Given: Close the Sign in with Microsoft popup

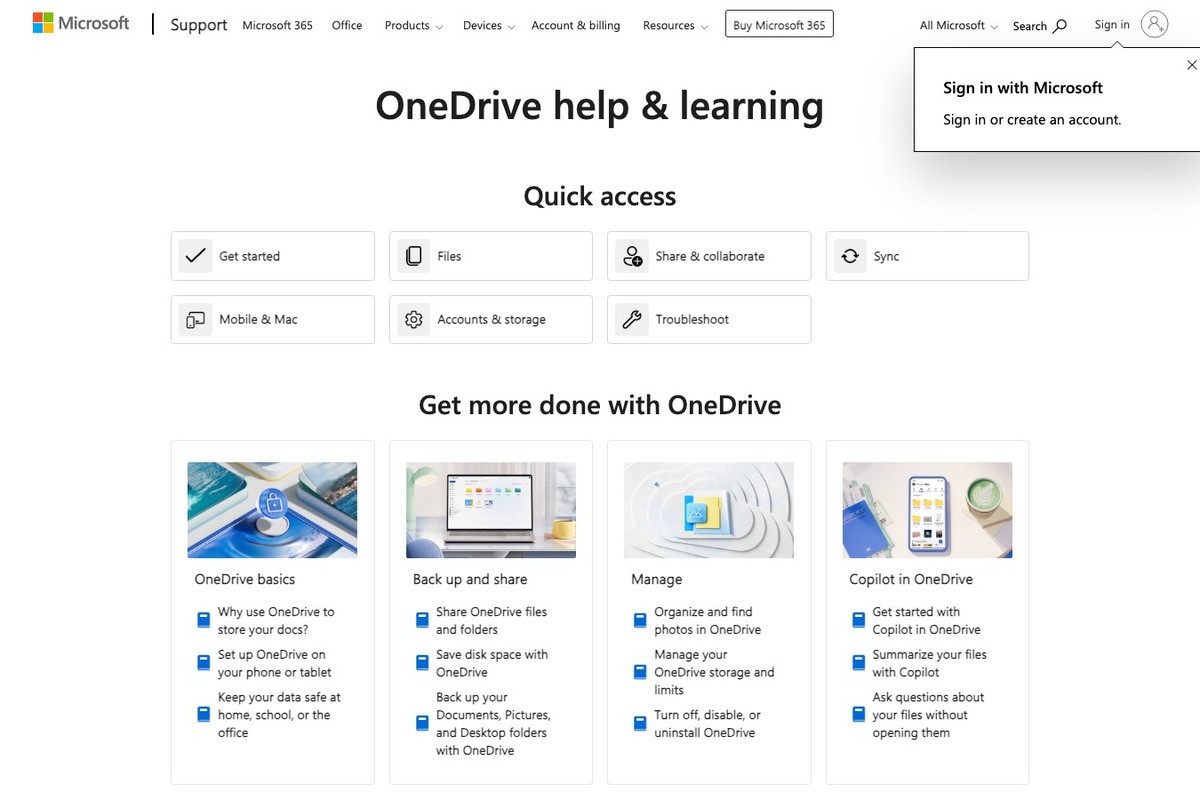Looking at the screenshot, I should (1191, 65).
